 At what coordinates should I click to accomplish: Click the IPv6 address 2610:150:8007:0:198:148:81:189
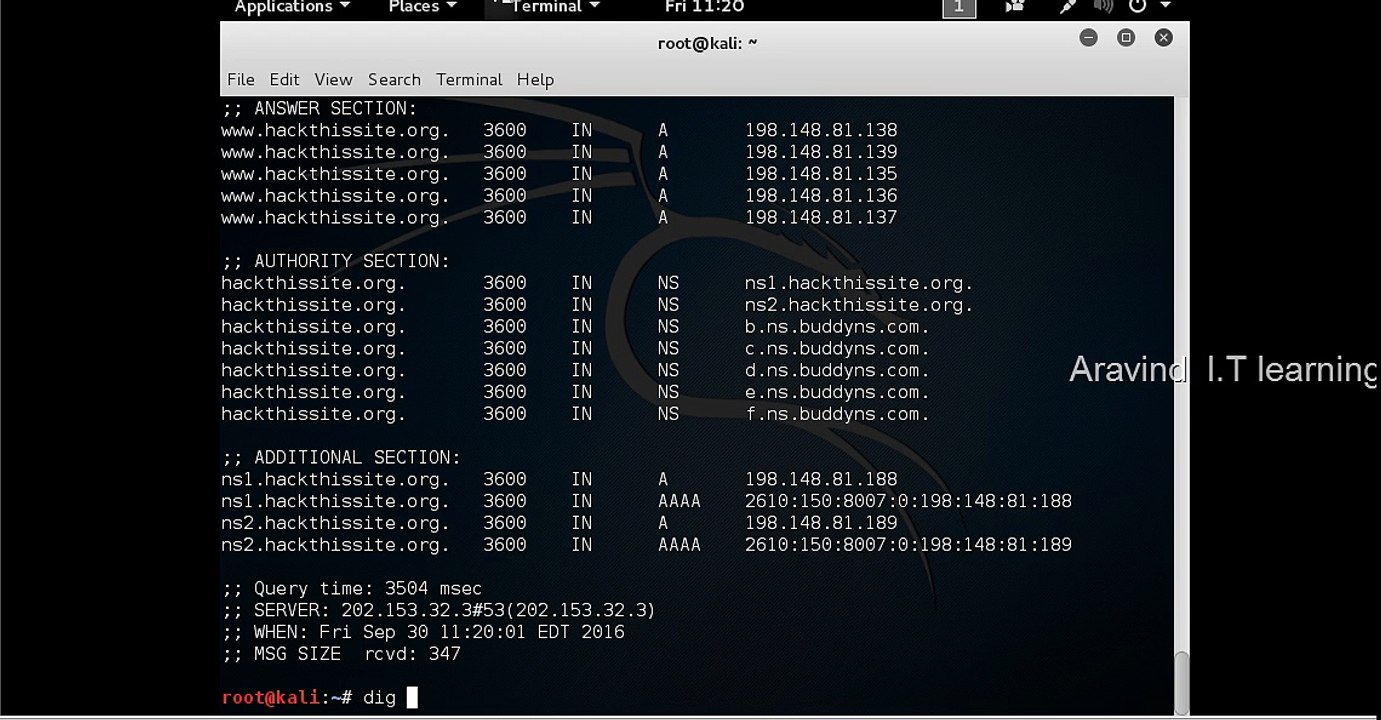[x=908, y=545]
